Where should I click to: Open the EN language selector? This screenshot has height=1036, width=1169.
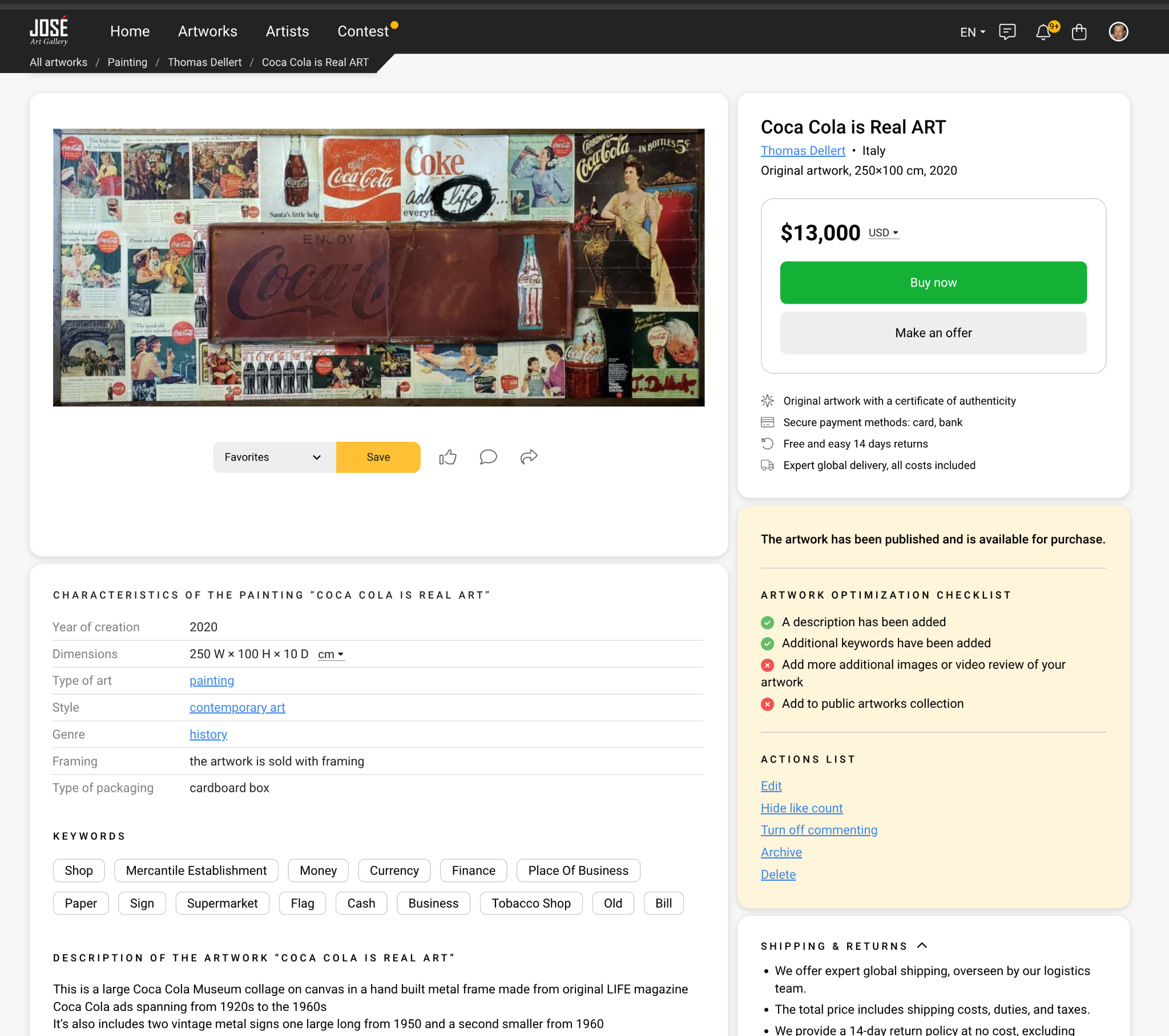pos(972,32)
